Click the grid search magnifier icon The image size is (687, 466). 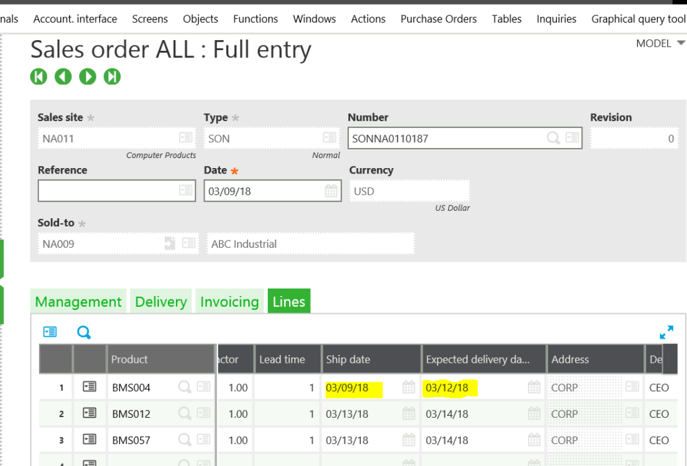coord(84,332)
